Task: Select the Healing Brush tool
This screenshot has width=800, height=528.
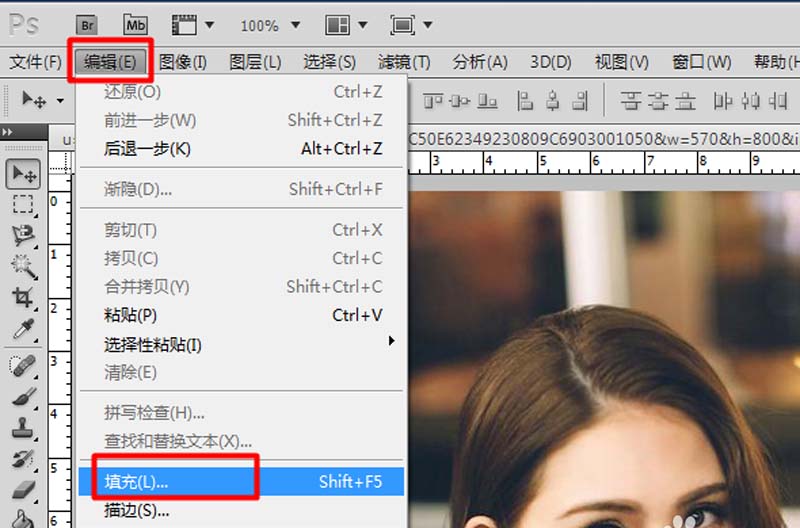Action: [23, 365]
